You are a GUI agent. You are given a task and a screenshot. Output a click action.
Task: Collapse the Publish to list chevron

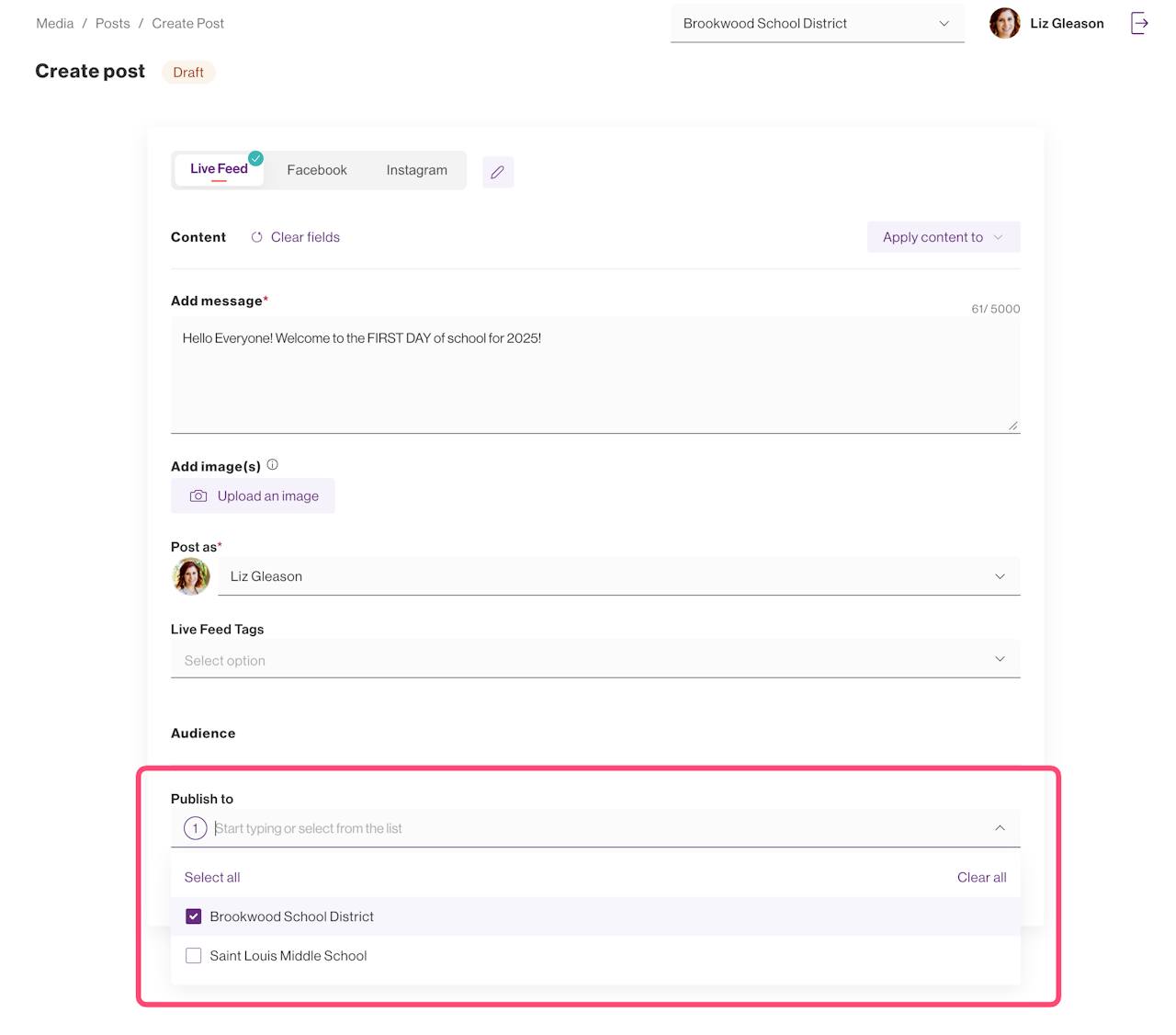(1000, 828)
